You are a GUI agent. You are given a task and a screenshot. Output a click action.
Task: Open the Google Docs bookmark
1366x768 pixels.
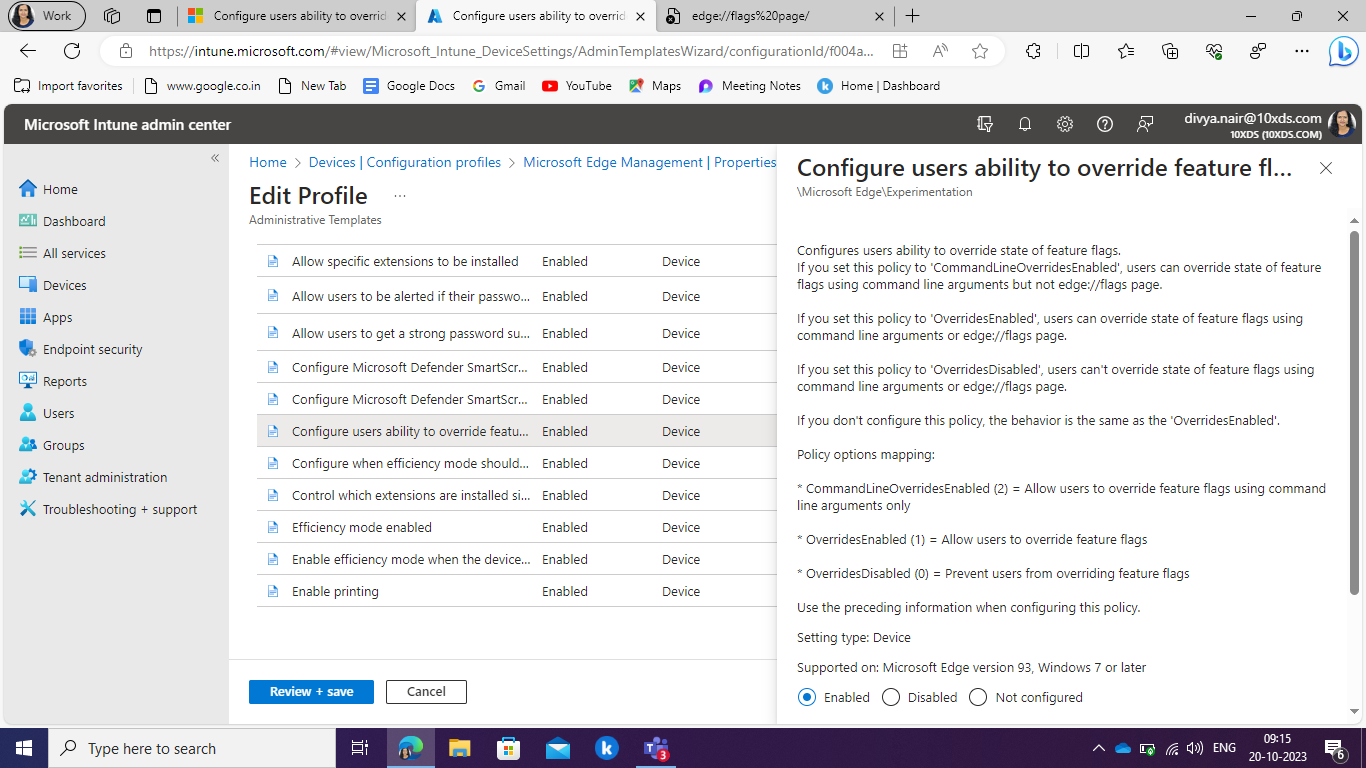[409, 86]
